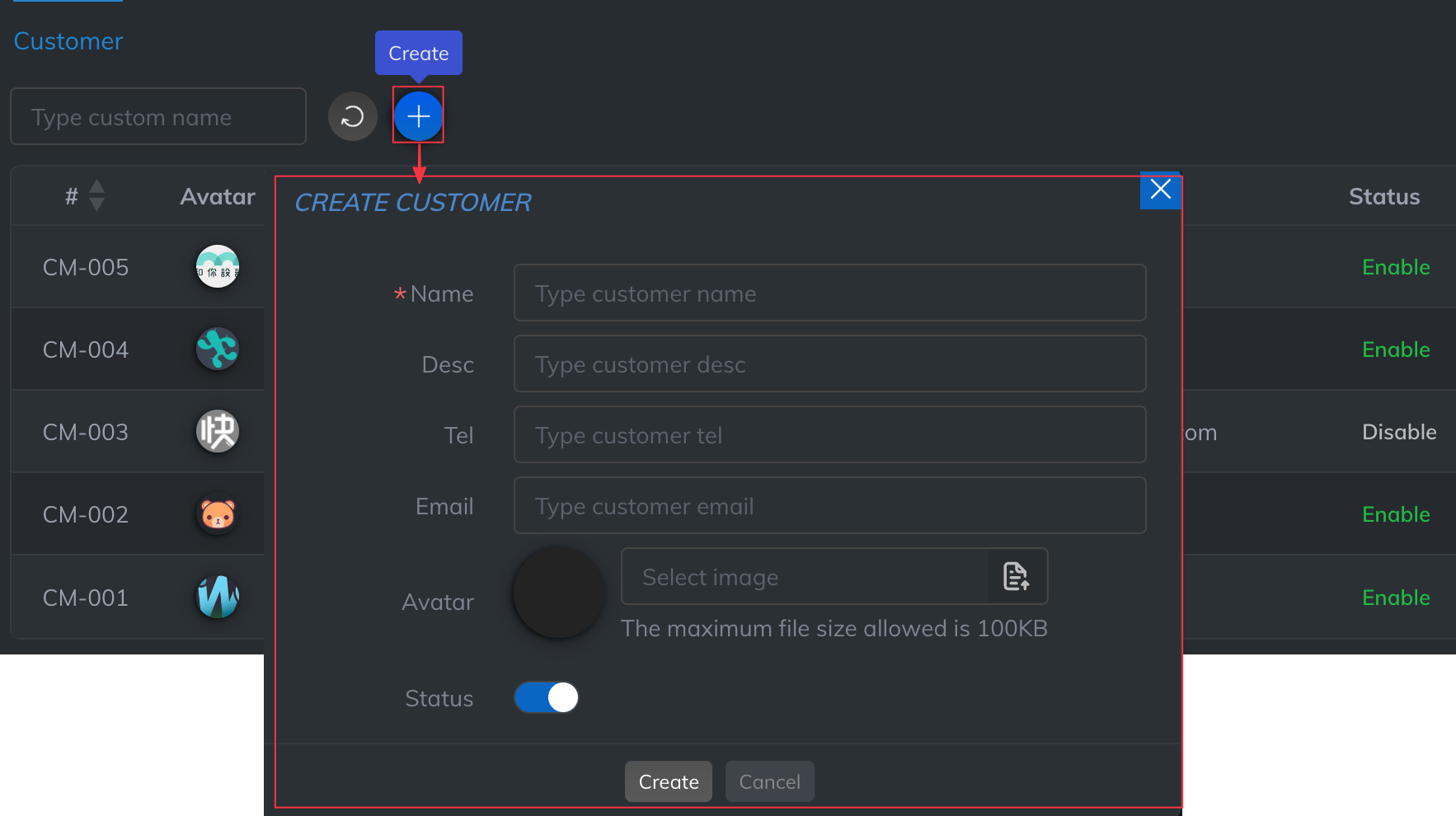
Task: Click the blue plus create button
Action: [418, 116]
